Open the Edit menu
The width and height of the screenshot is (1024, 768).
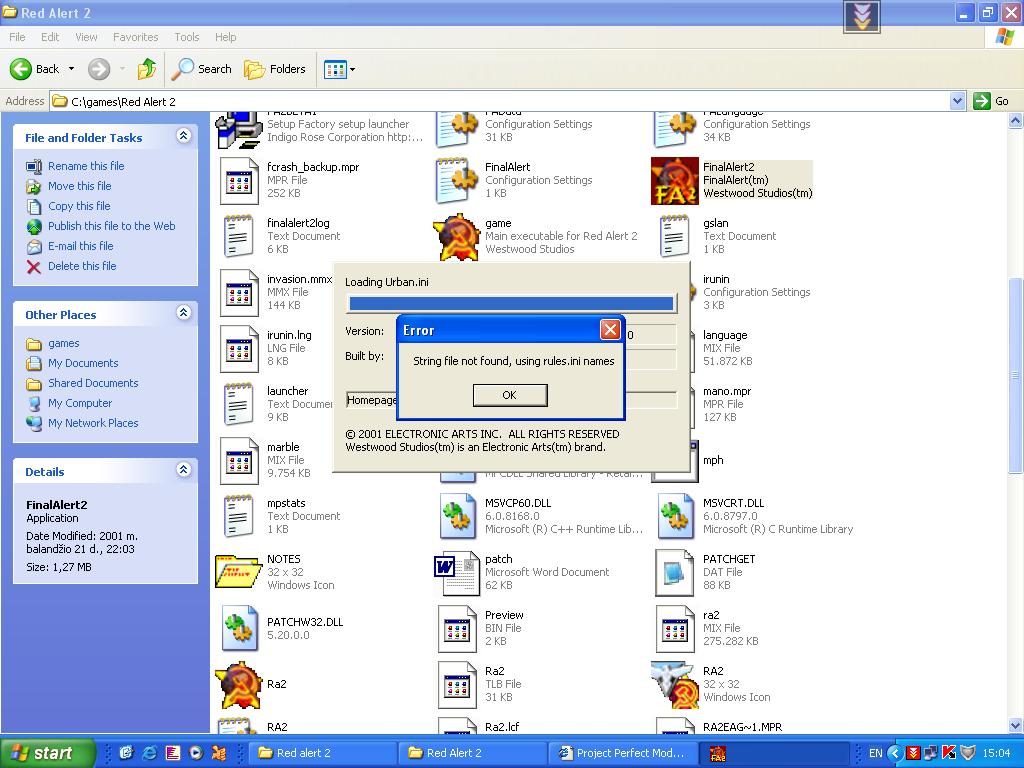click(x=50, y=37)
